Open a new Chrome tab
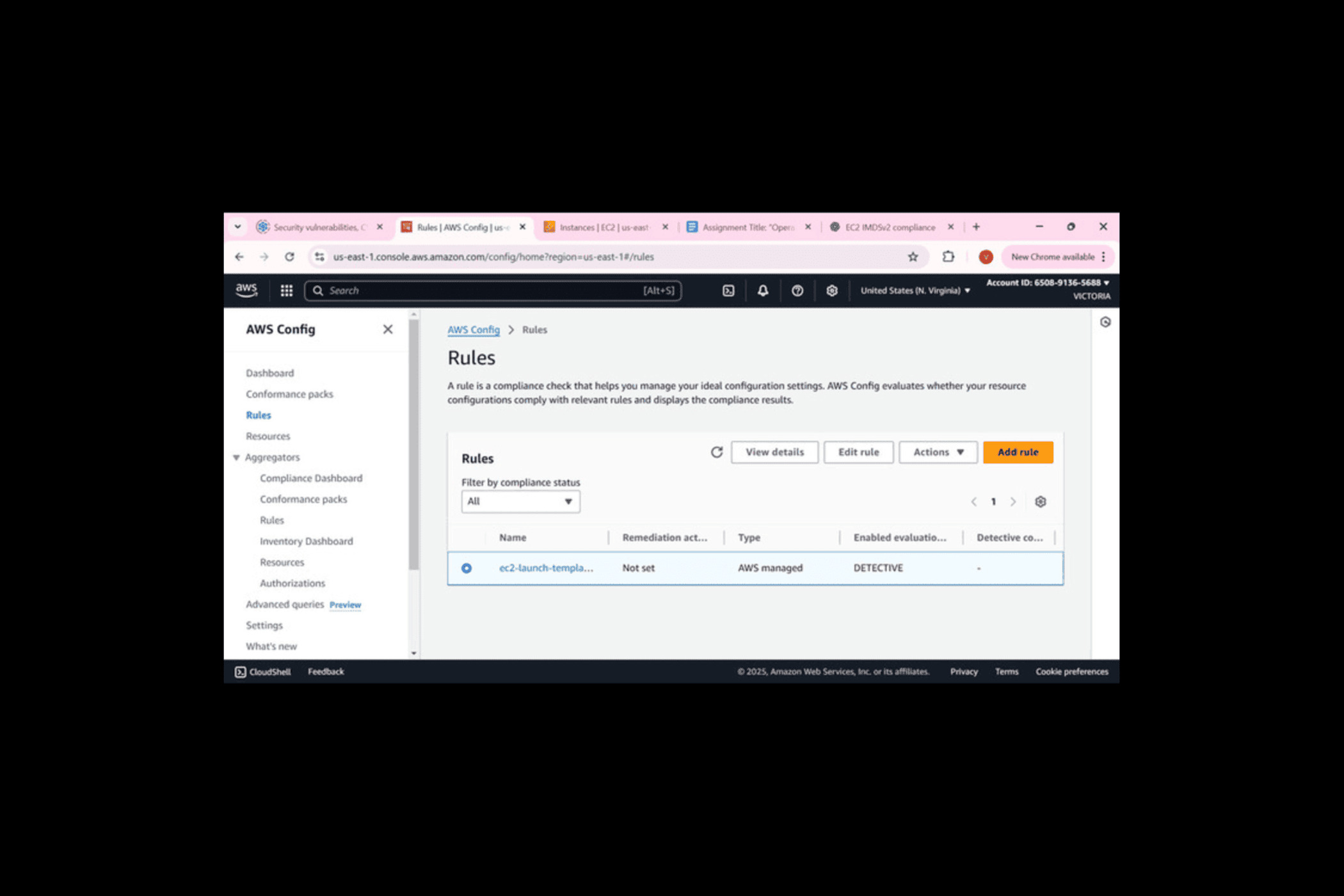 (x=977, y=227)
